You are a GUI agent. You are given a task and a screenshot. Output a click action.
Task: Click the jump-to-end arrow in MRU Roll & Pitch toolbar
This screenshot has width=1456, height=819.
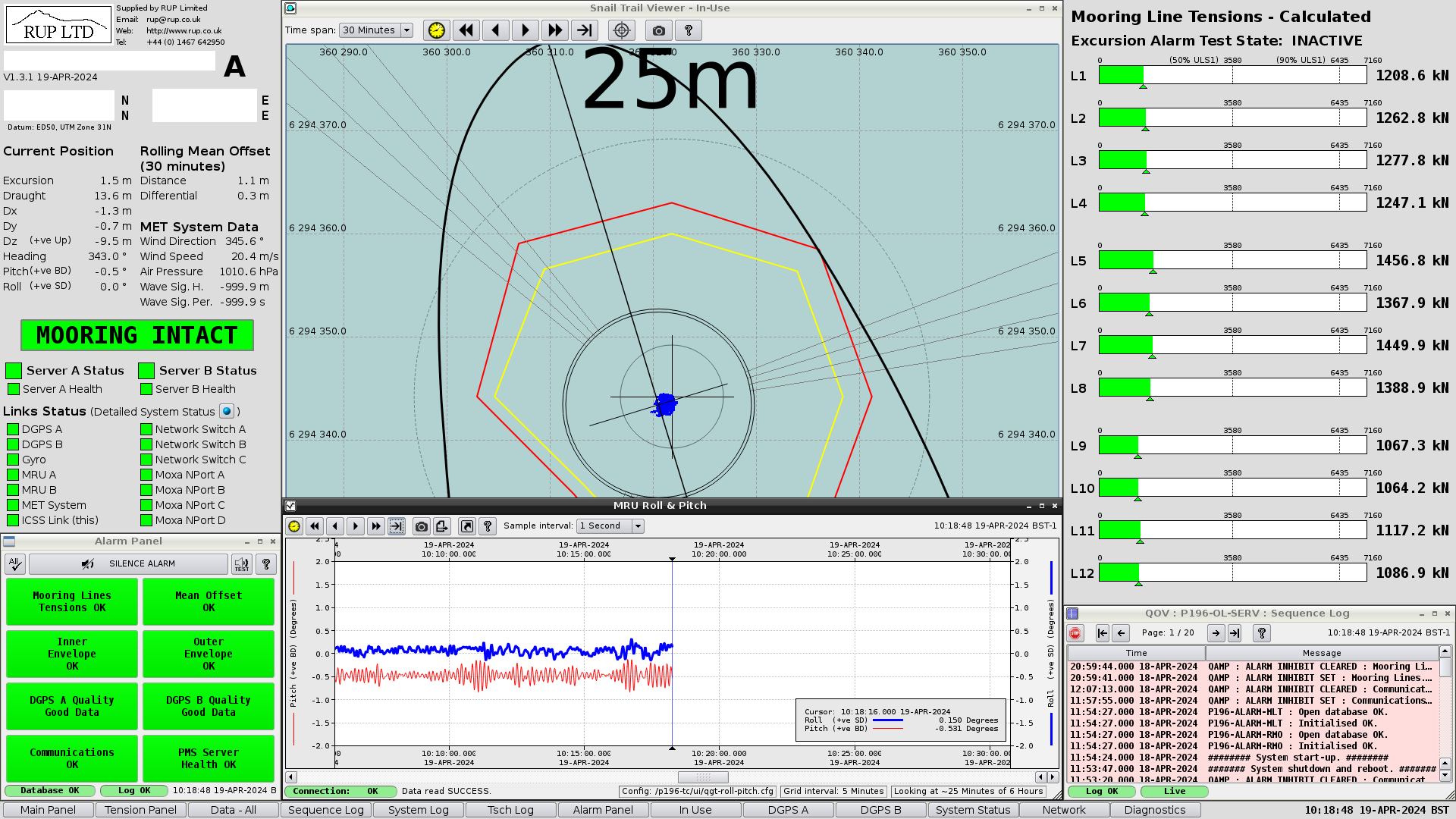(396, 526)
